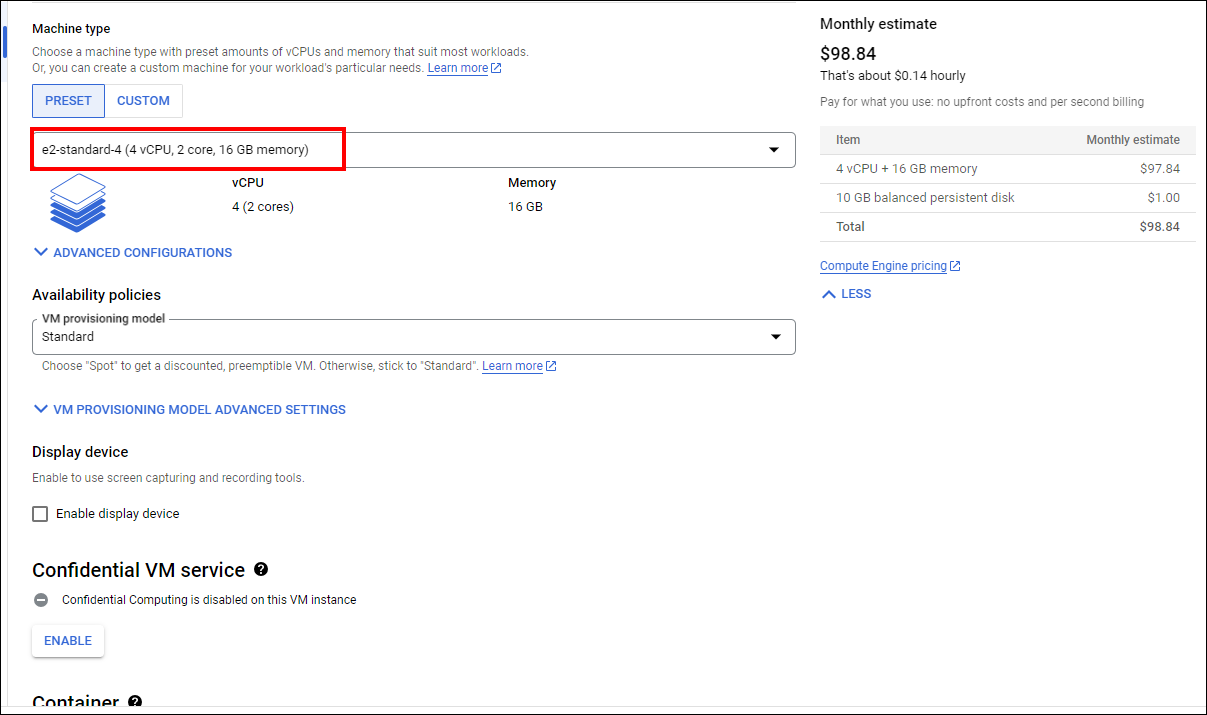Click ENABLE for Confidential VM service
The image size is (1207, 715).
click(68, 641)
